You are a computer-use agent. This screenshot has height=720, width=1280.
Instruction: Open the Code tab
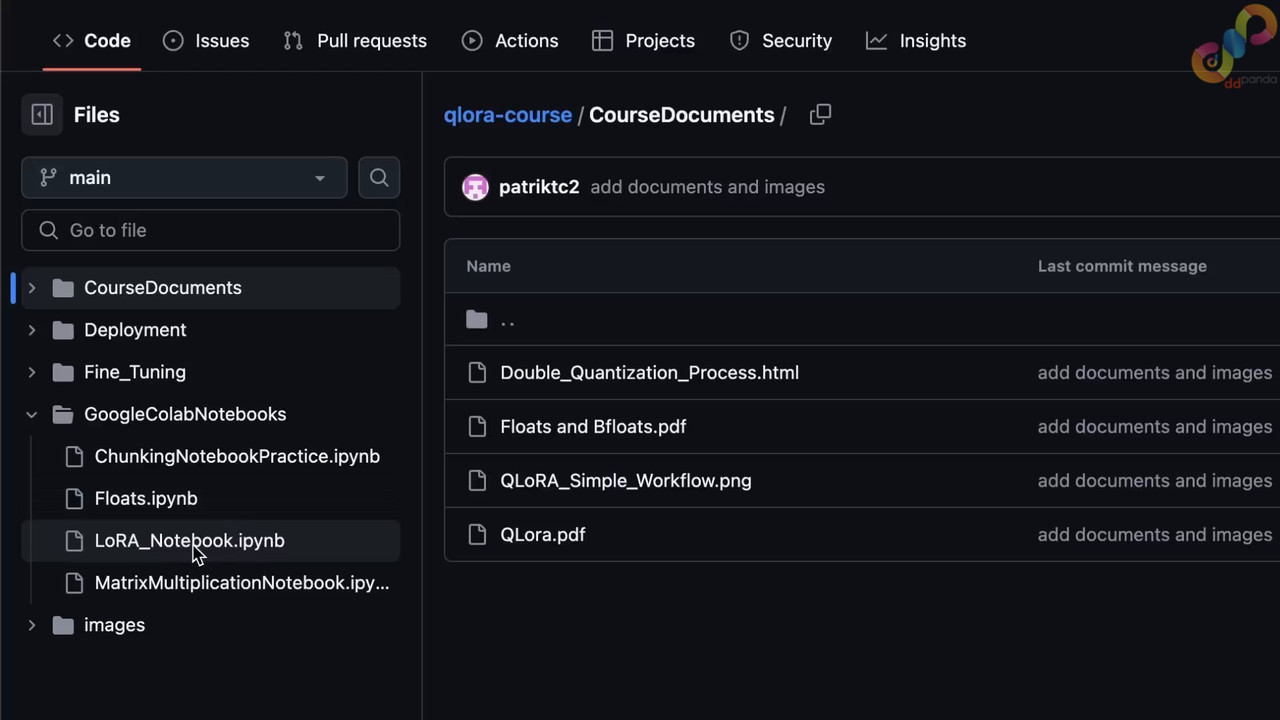92,41
